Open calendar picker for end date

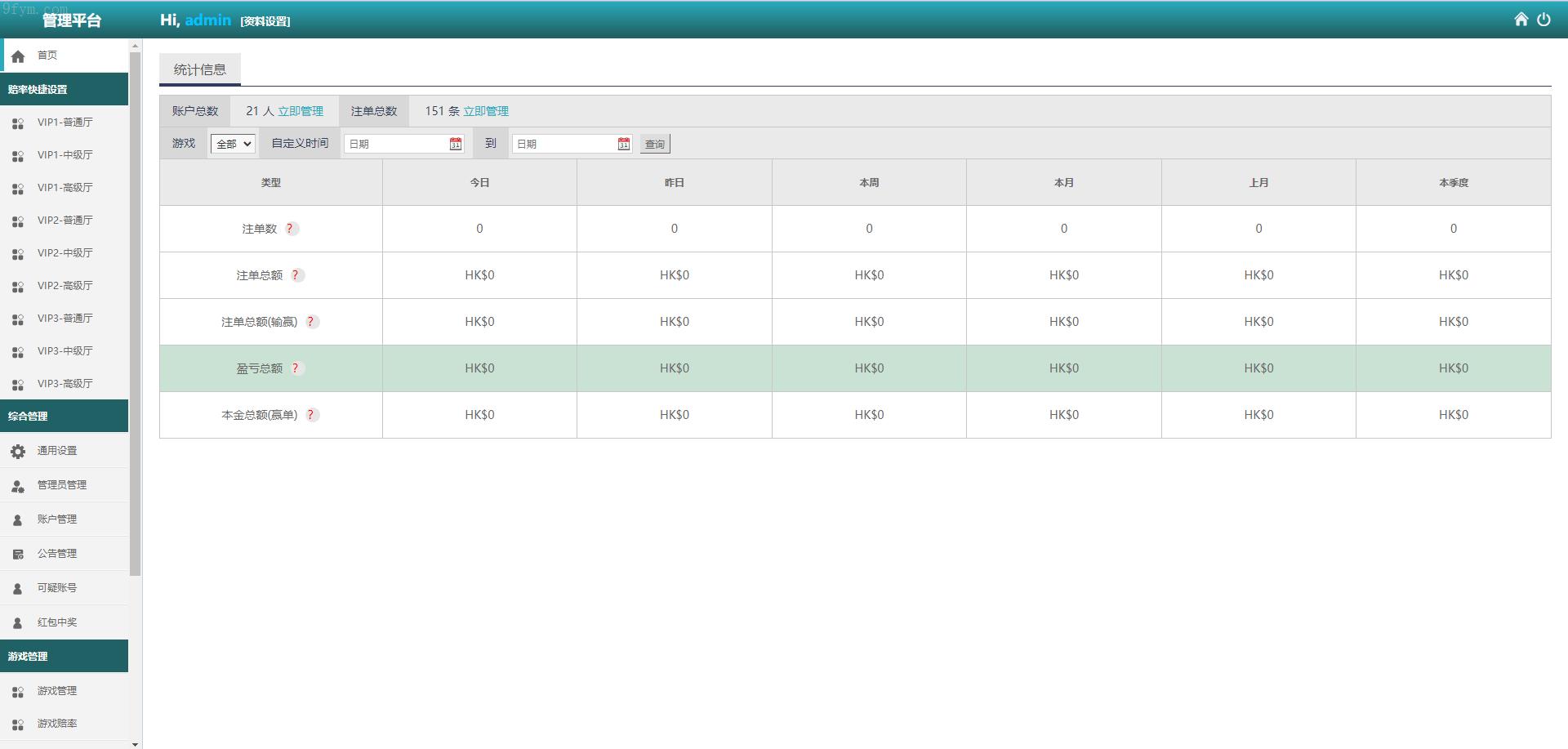coord(624,144)
